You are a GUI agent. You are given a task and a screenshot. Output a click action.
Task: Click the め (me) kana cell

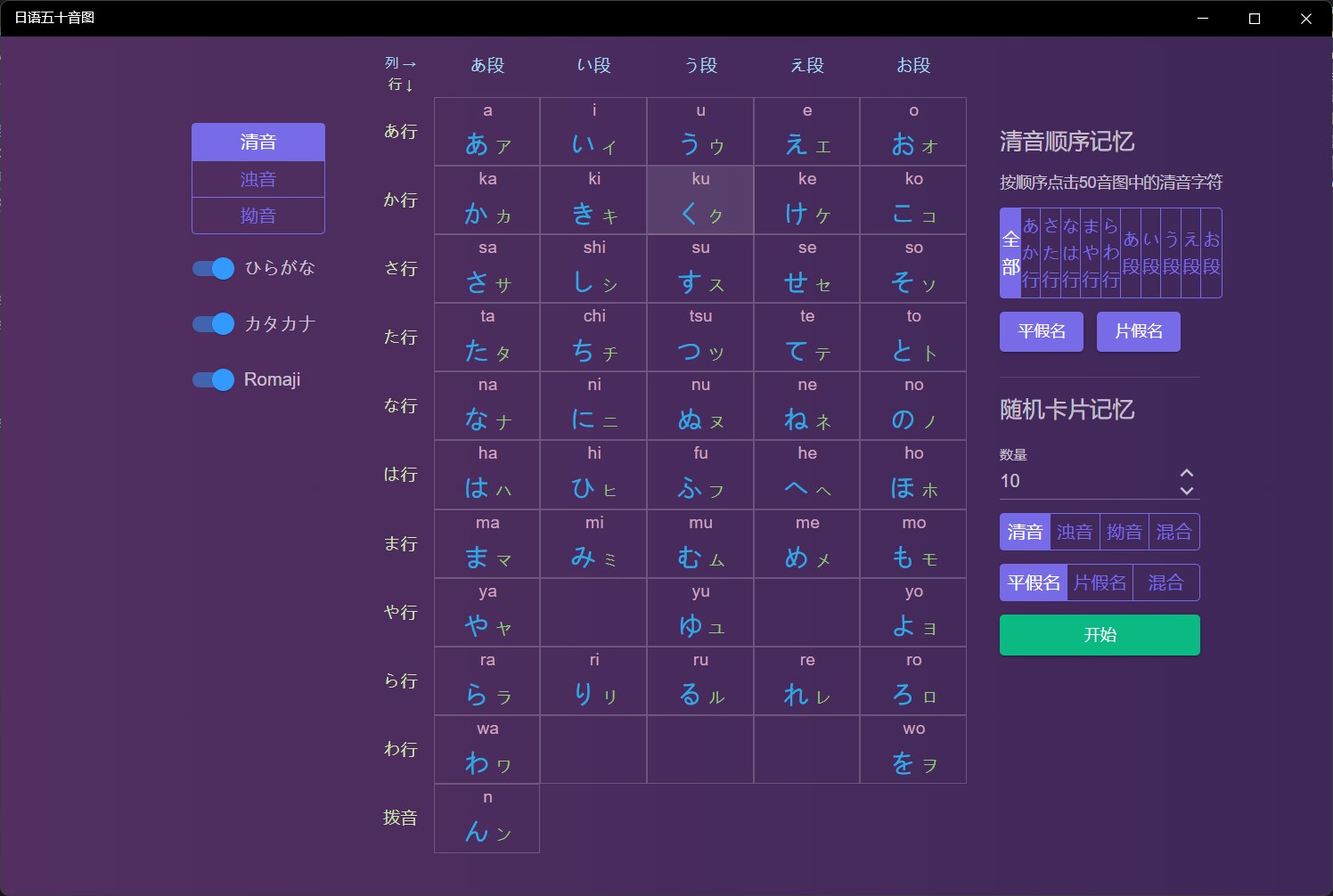point(807,544)
